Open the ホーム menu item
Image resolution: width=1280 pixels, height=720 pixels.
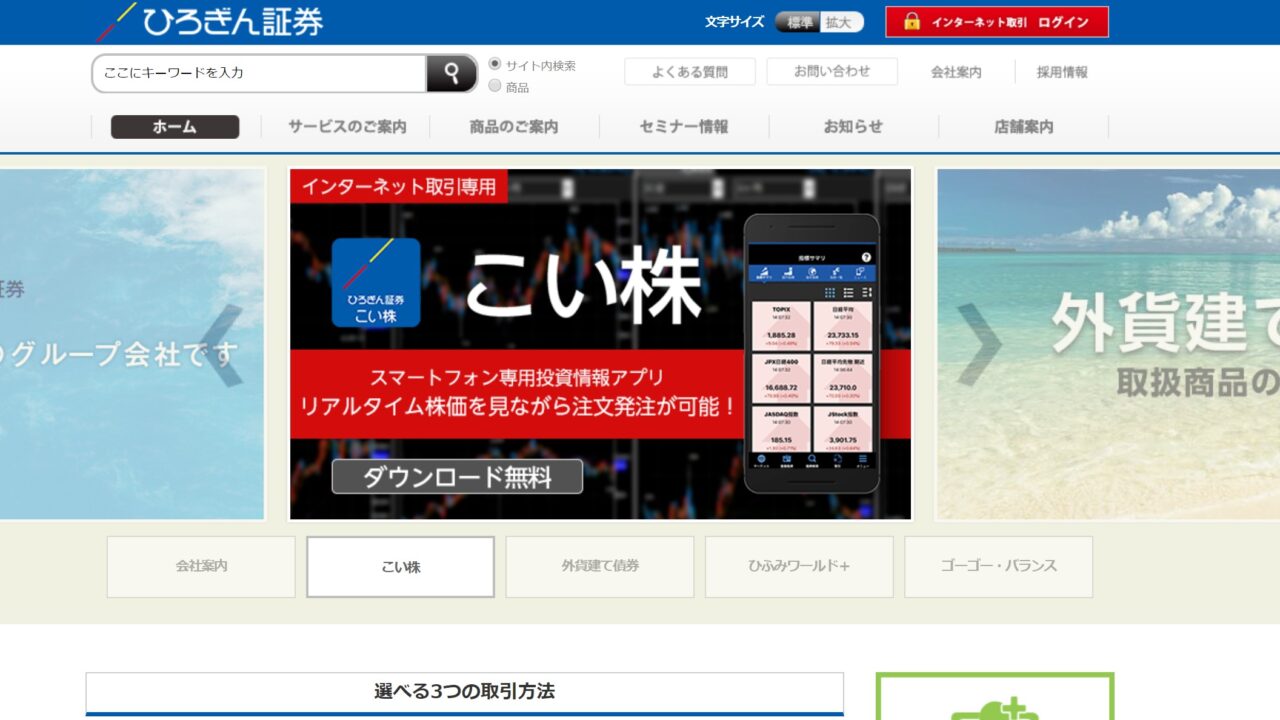pyautogui.click(x=175, y=127)
